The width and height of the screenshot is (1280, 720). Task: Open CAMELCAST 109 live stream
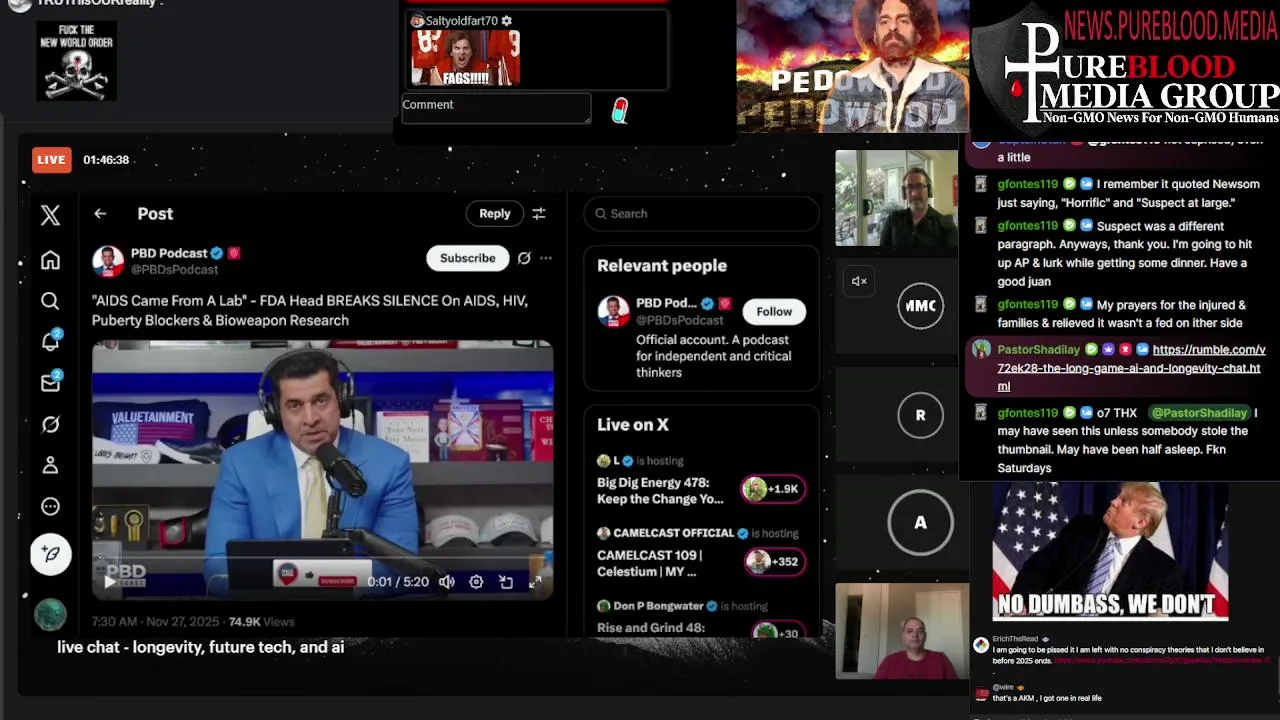coord(650,563)
